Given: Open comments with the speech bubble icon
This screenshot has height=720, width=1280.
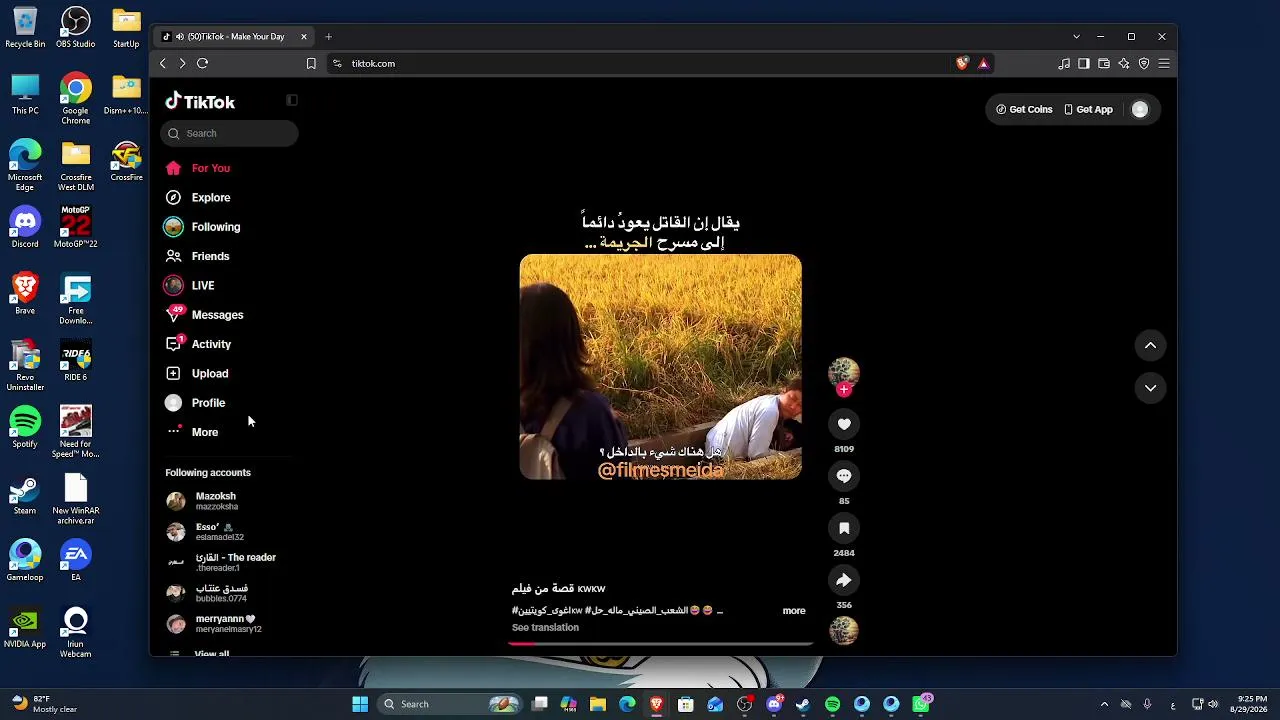Looking at the screenshot, I should click(x=844, y=476).
